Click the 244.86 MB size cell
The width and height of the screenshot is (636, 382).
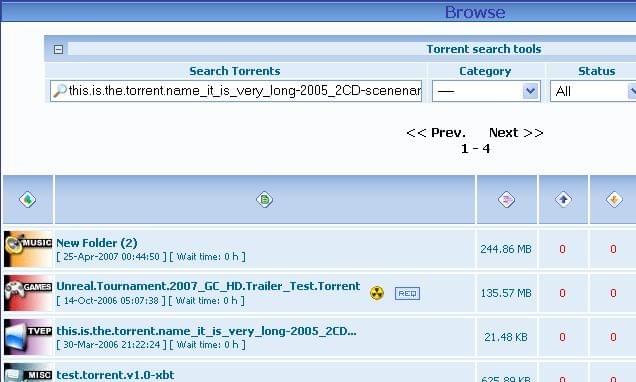[x=506, y=249]
